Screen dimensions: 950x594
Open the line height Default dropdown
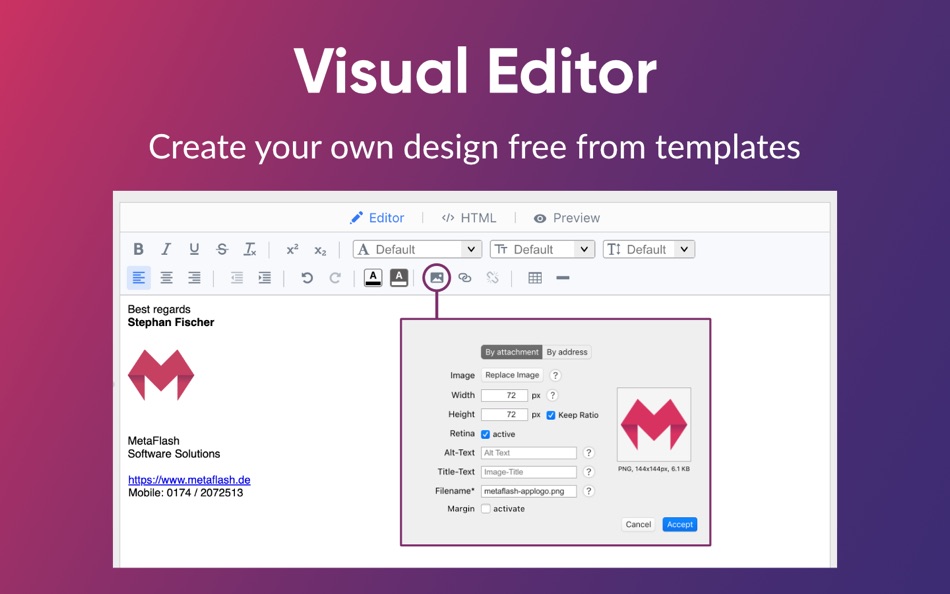(649, 249)
